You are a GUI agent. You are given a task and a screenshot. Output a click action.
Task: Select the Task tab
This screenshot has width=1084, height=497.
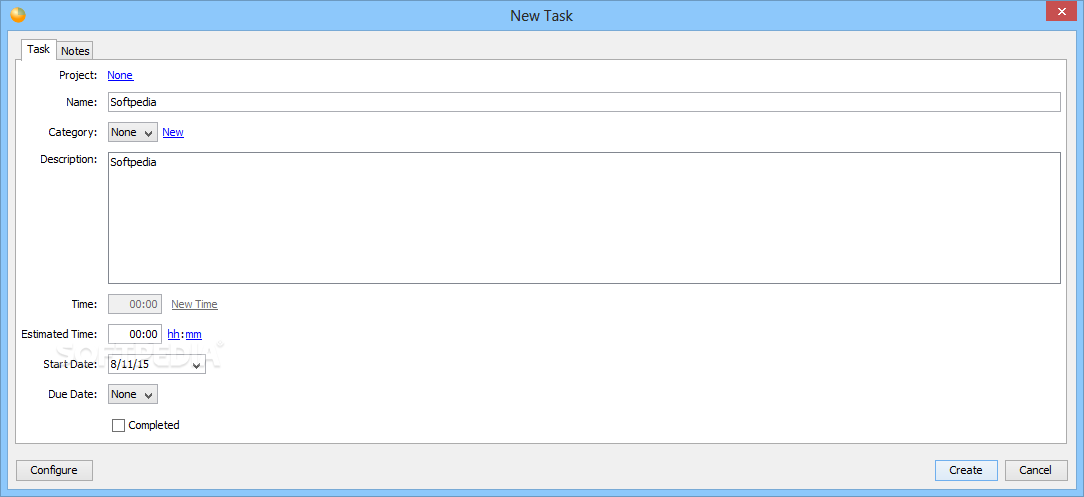coord(39,49)
